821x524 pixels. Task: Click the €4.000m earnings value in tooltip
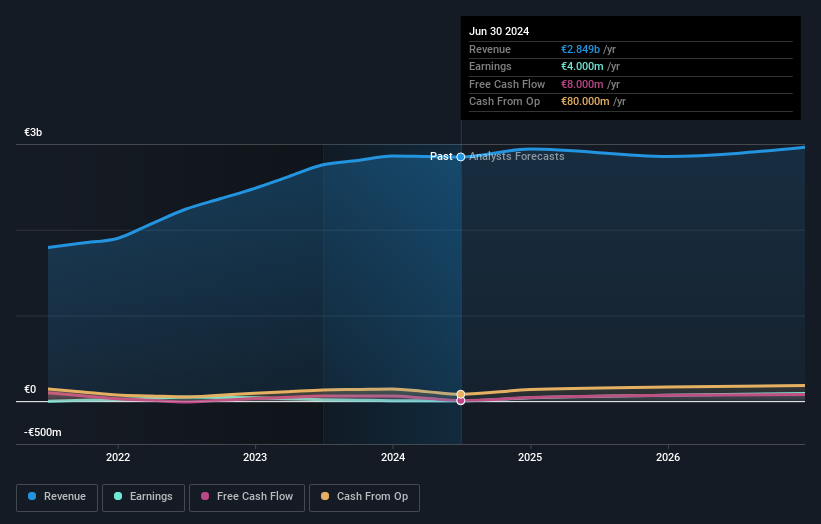pos(582,66)
